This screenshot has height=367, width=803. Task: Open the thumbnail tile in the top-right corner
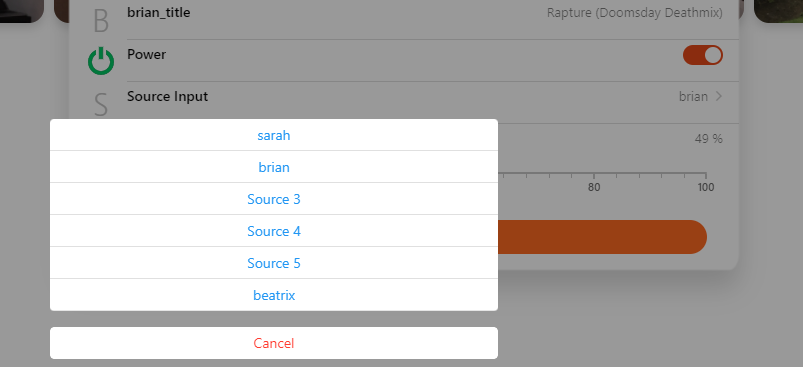(x=778, y=10)
